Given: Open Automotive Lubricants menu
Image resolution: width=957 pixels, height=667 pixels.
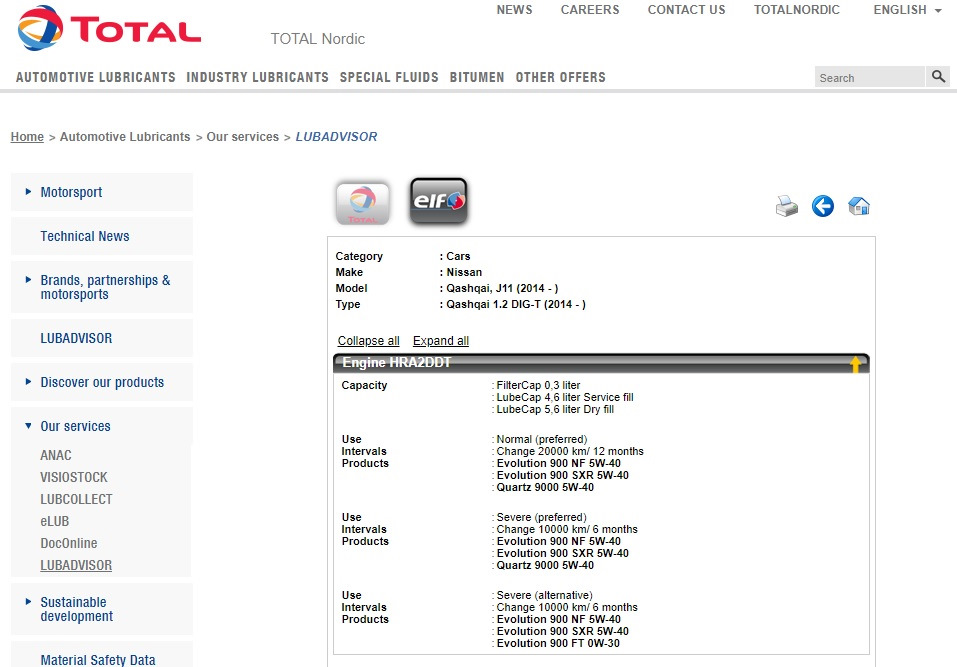Looking at the screenshot, I should (x=96, y=78).
